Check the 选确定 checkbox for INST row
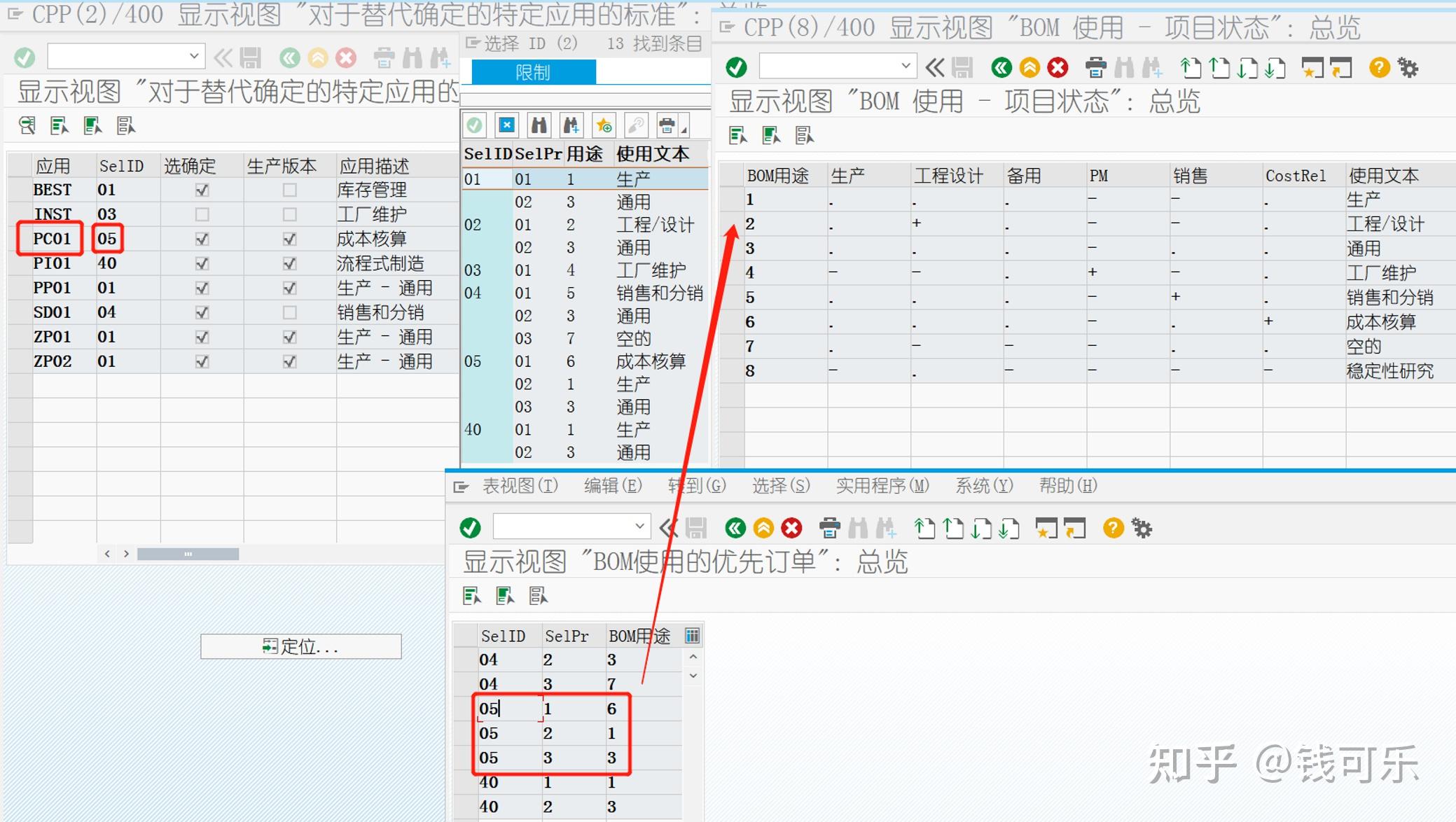Screen dimensions: 1456x822 tap(202, 214)
